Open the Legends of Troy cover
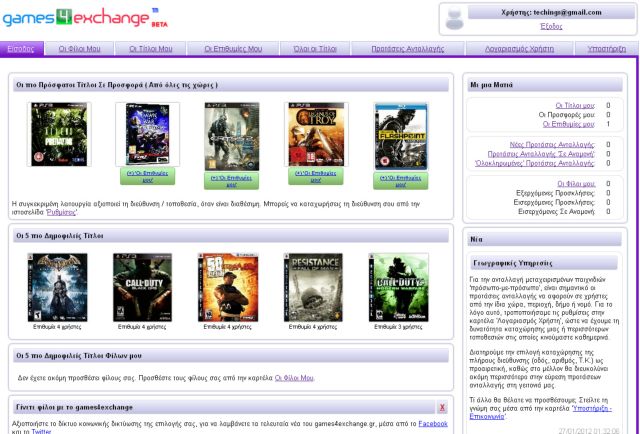This screenshot has width=640, height=434. click(316, 134)
